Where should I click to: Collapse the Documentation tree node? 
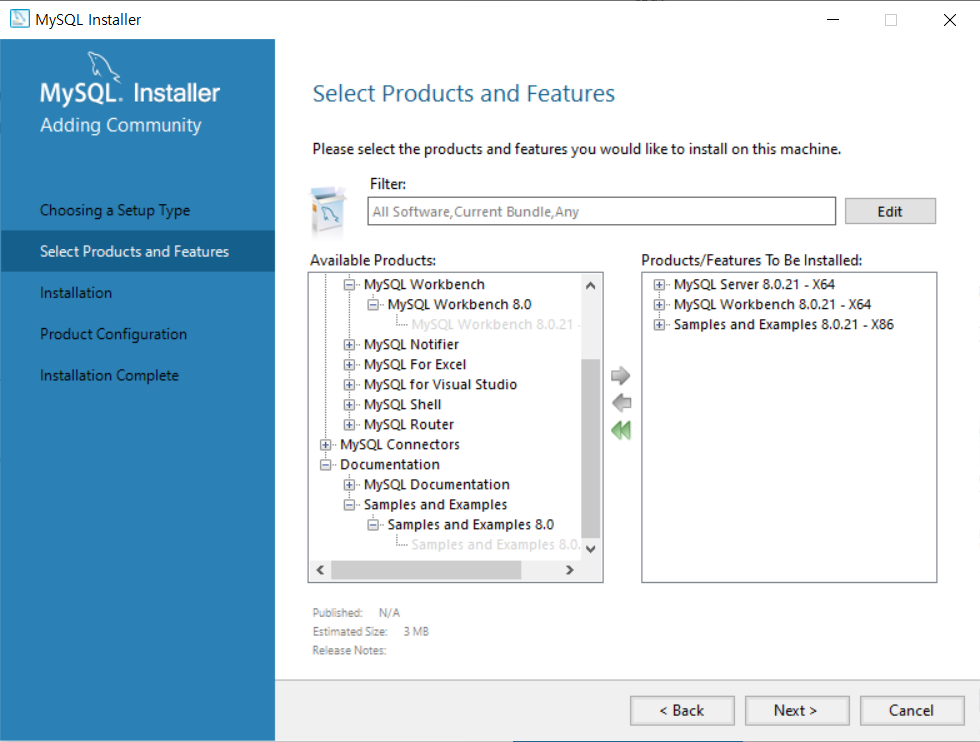(326, 465)
